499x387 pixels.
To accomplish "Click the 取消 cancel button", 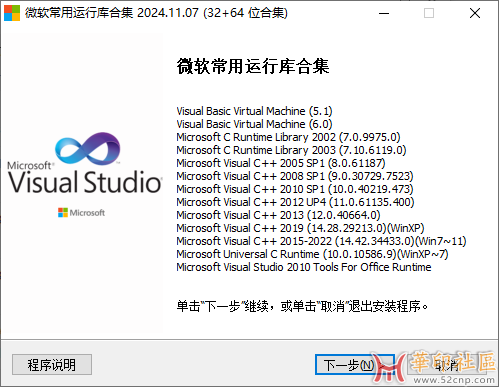I will (447, 364).
